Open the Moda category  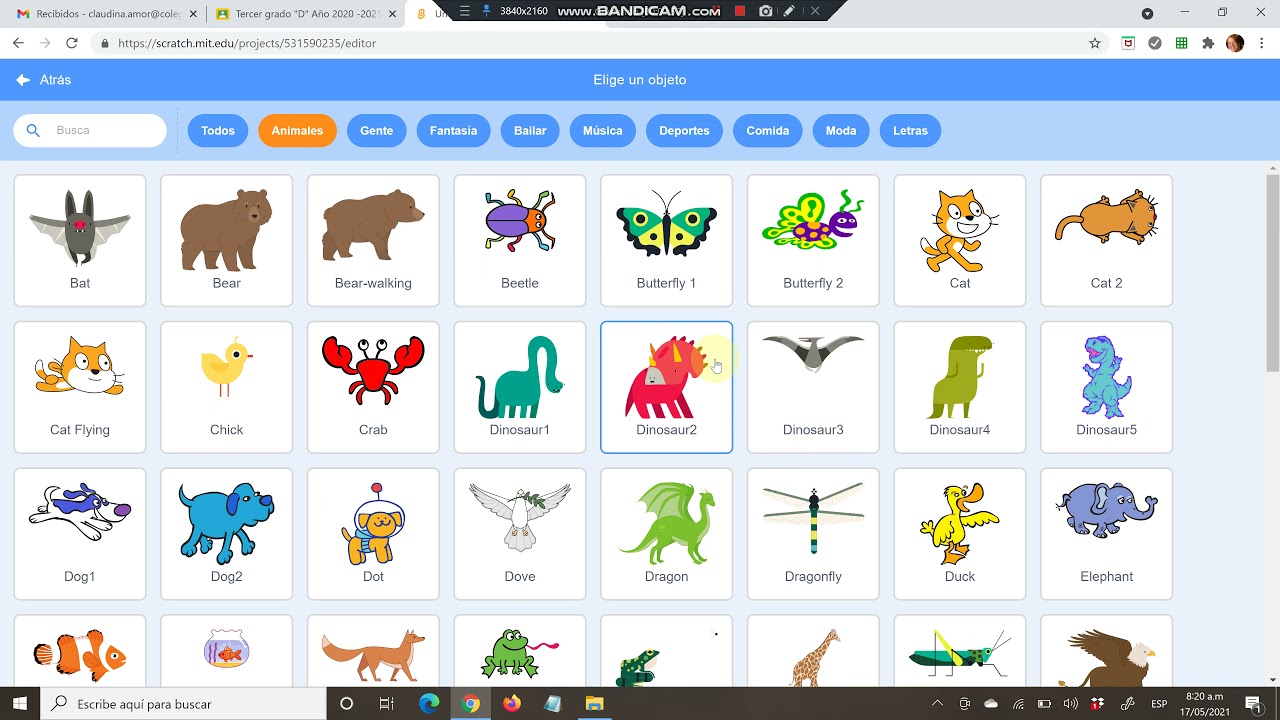coord(841,131)
